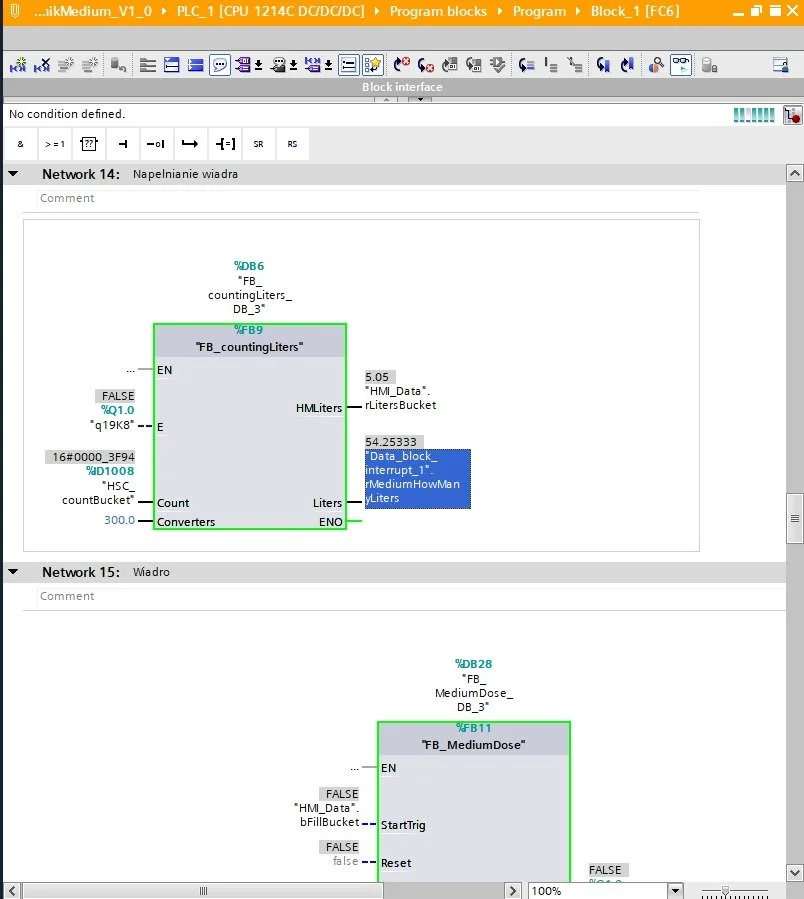Click the check block consistency icon
804x899 pixels.
[x=498, y=65]
